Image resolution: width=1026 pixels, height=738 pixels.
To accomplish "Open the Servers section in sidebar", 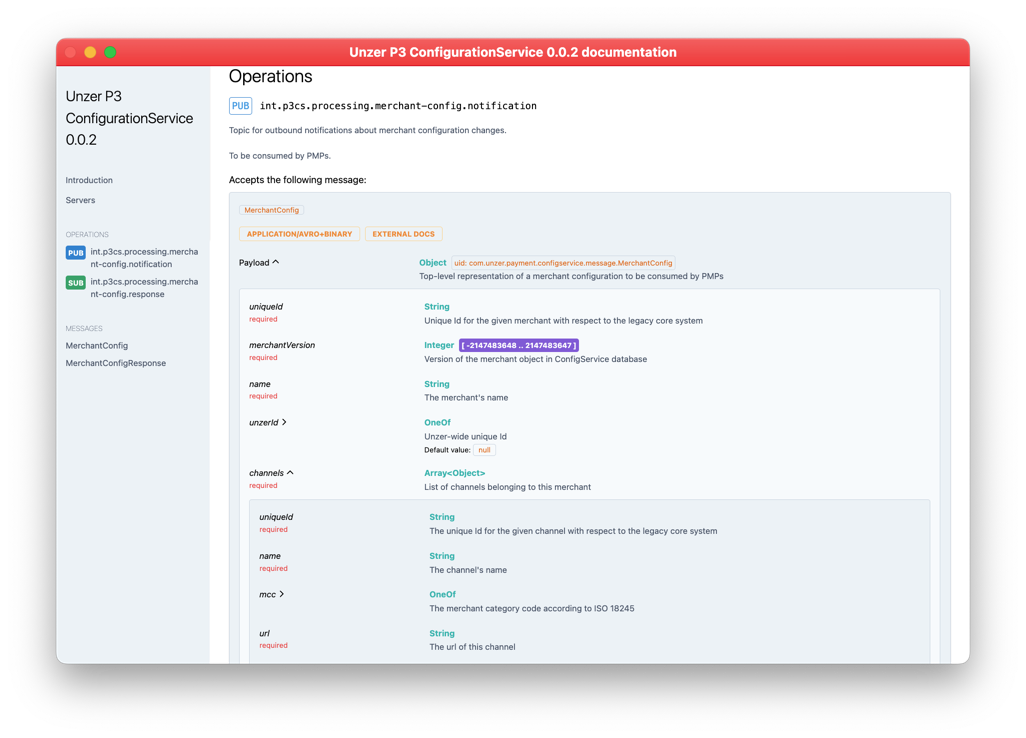I will point(80,200).
